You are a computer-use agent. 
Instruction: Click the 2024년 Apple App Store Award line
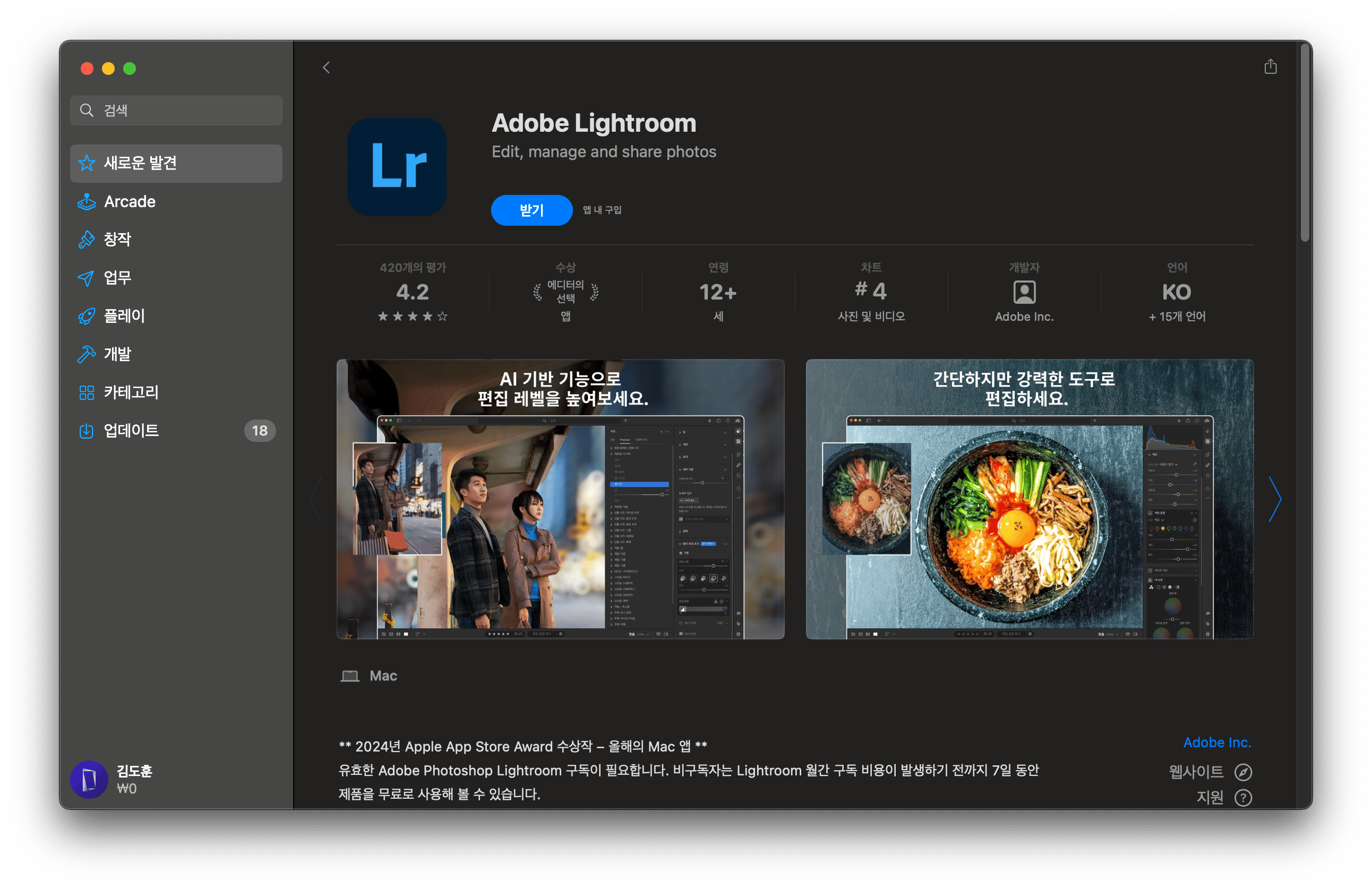coord(523,747)
